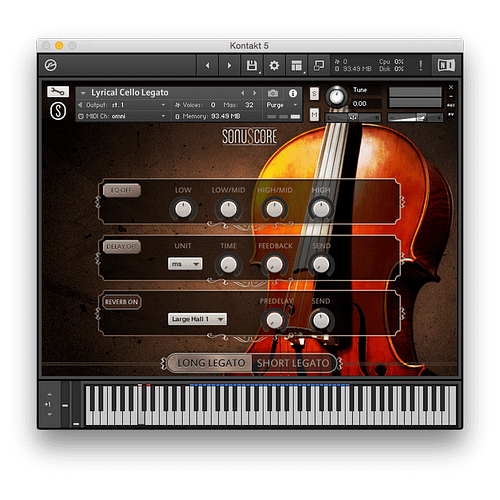Select next preset in the instrument header
The image size is (500, 500).
(254, 93)
